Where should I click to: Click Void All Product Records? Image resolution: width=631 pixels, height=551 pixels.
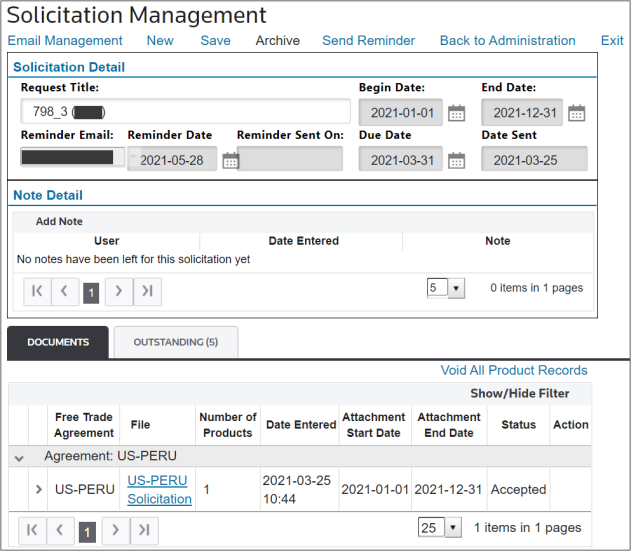click(x=514, y=370)
